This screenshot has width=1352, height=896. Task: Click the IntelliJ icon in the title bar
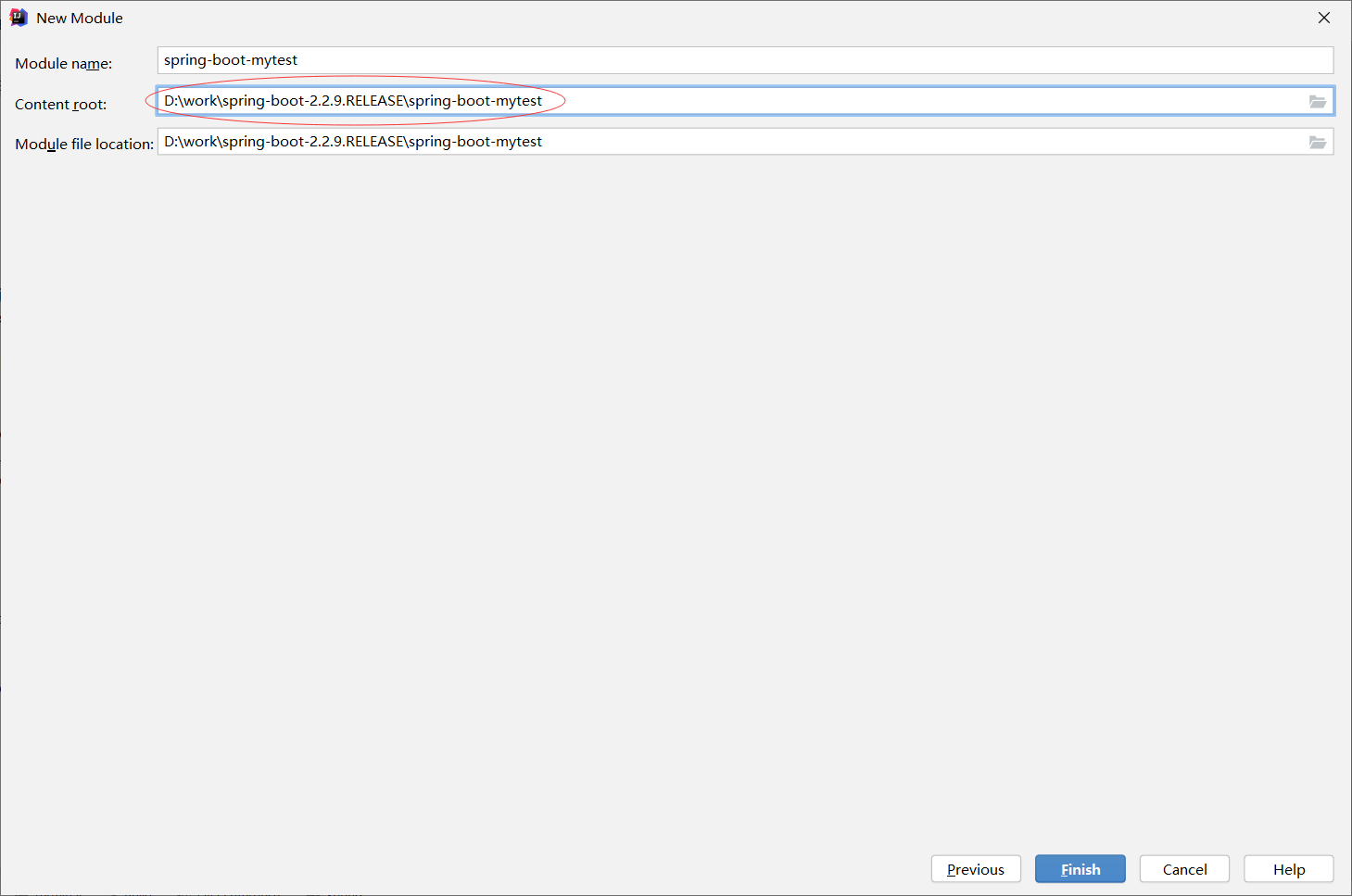[19, 18]
